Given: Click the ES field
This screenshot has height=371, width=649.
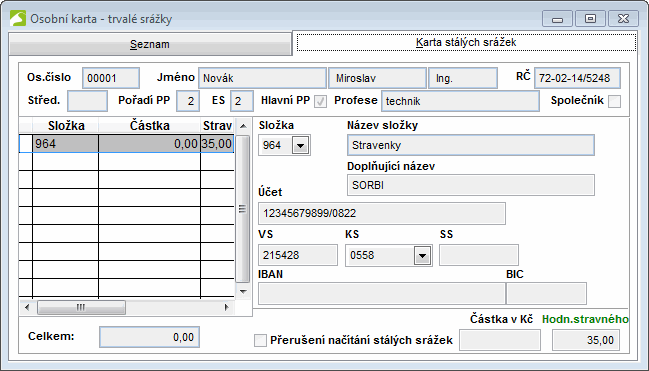Looking at the screenshot, I should coord(242,101).
